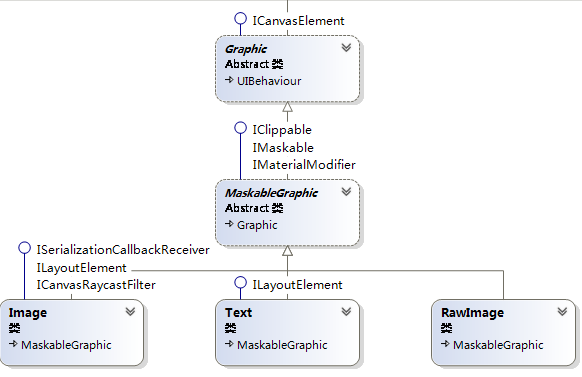Screen dimensions: 582x377
Task: Select the RawImage class box title
Action: pos(472,313)
